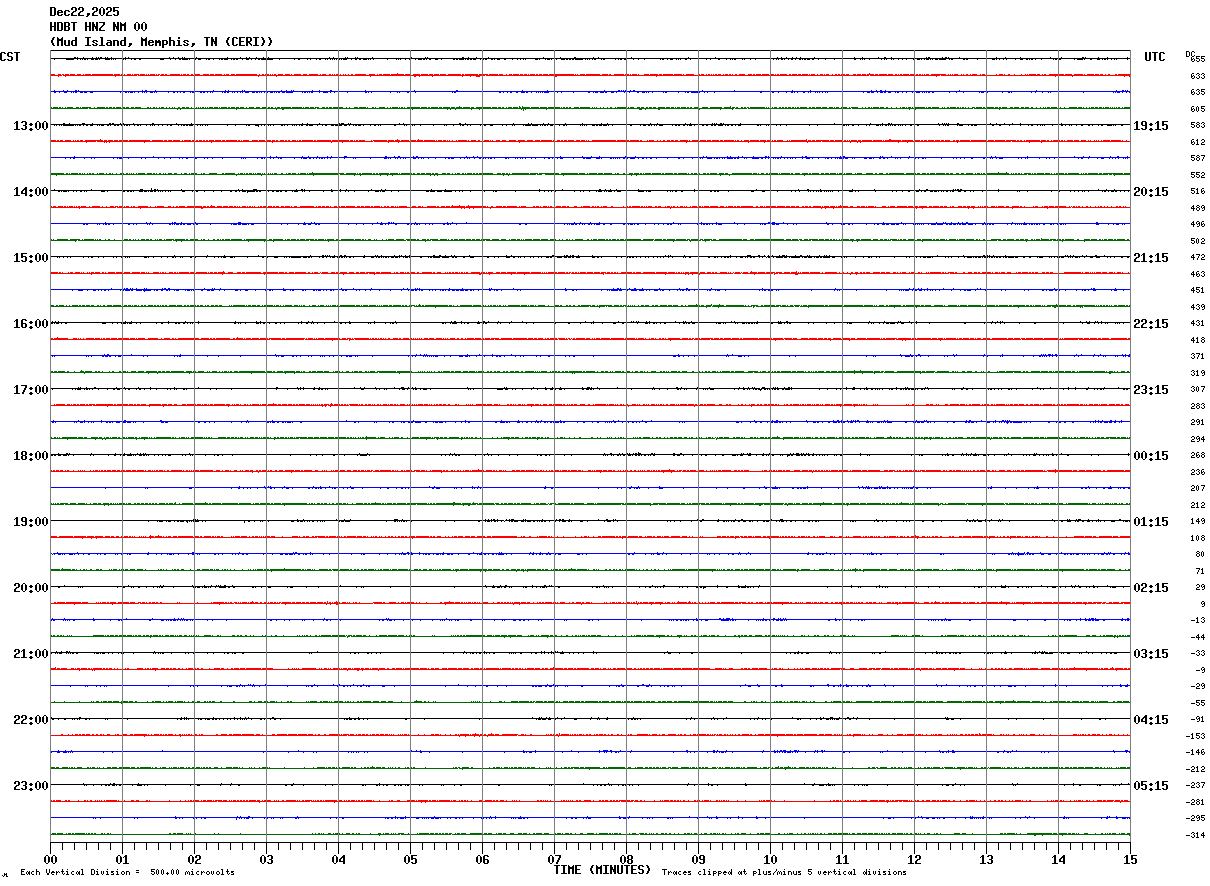Click the DC offset value 431
The width and height of the screenshot is (1210, 886).
coord(1198,324)
